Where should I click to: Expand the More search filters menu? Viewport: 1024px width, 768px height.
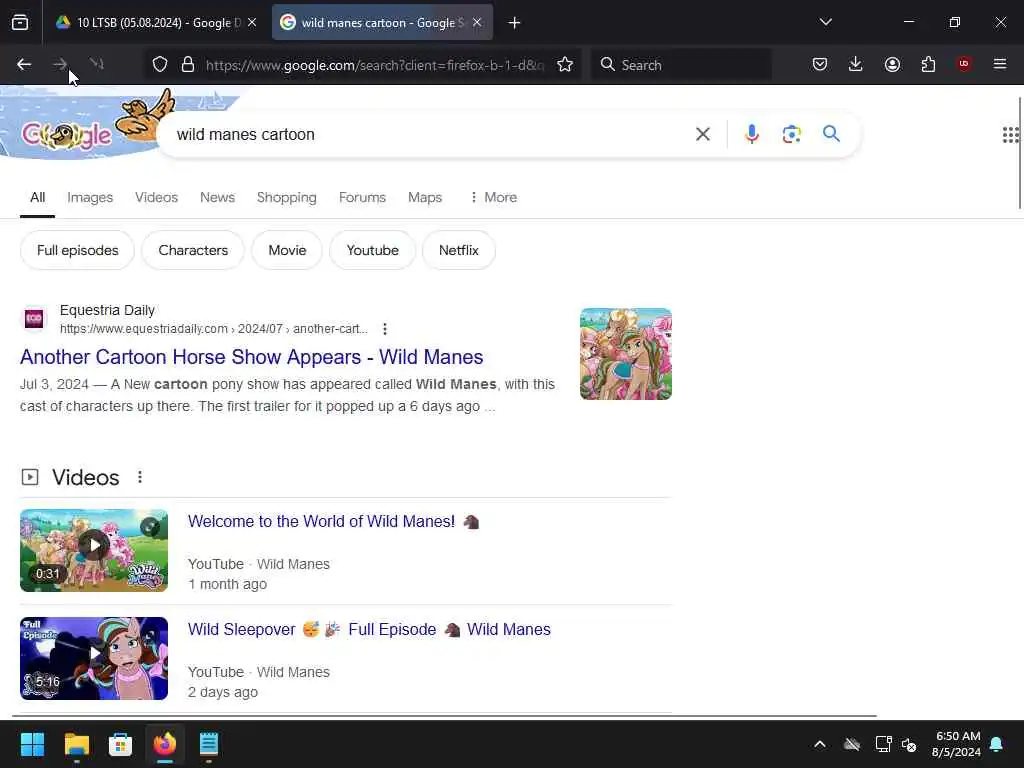(494, 197)
